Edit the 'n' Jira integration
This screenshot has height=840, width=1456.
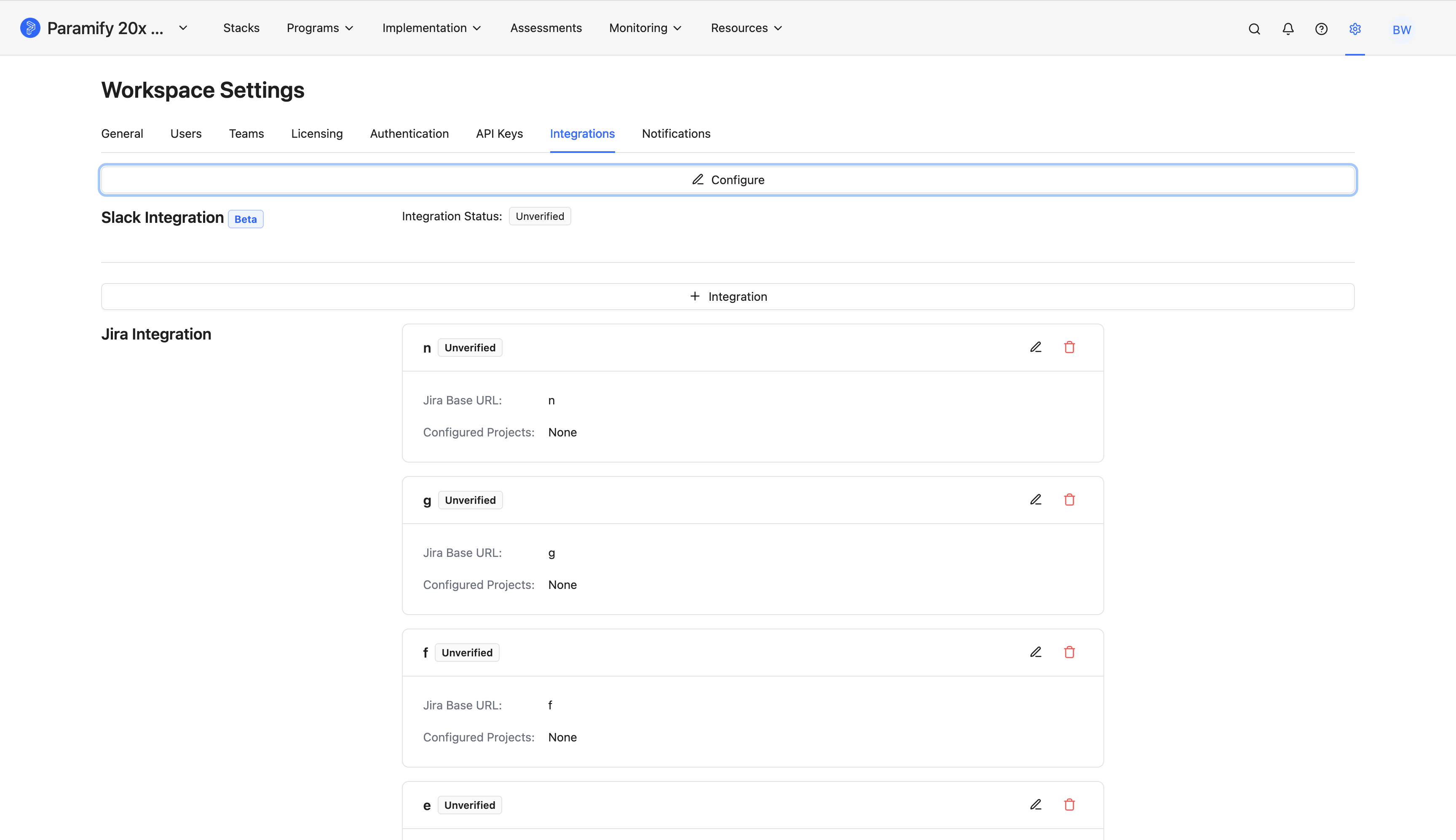pyautogui.click(x=1036, y=347)
